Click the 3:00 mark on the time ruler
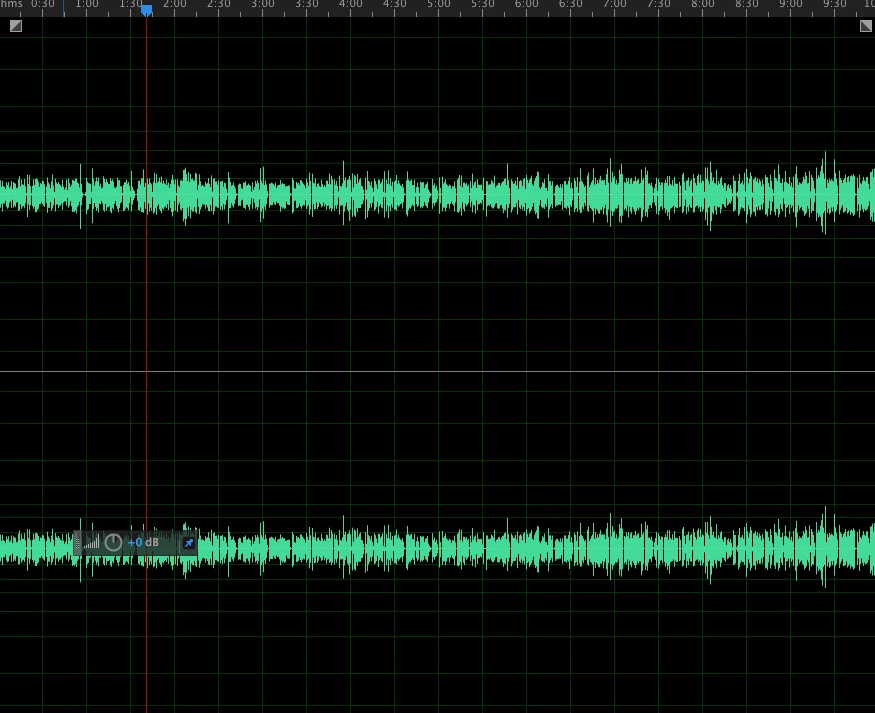The image size is (875, 713). pos(263,4)
